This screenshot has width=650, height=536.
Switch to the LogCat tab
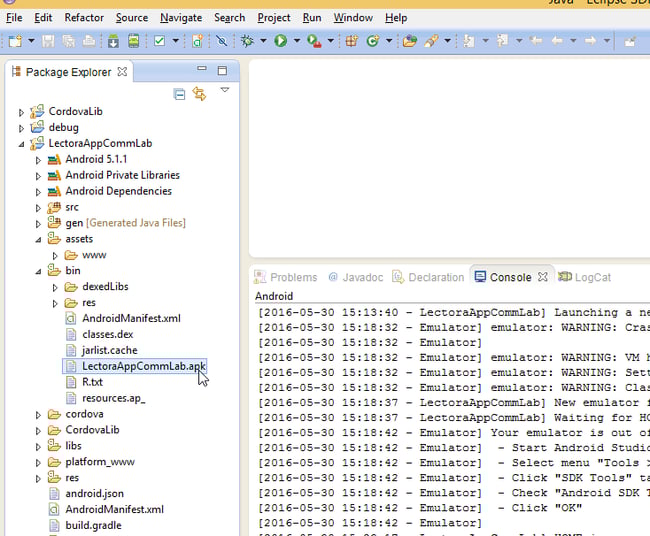click(585, 277)
